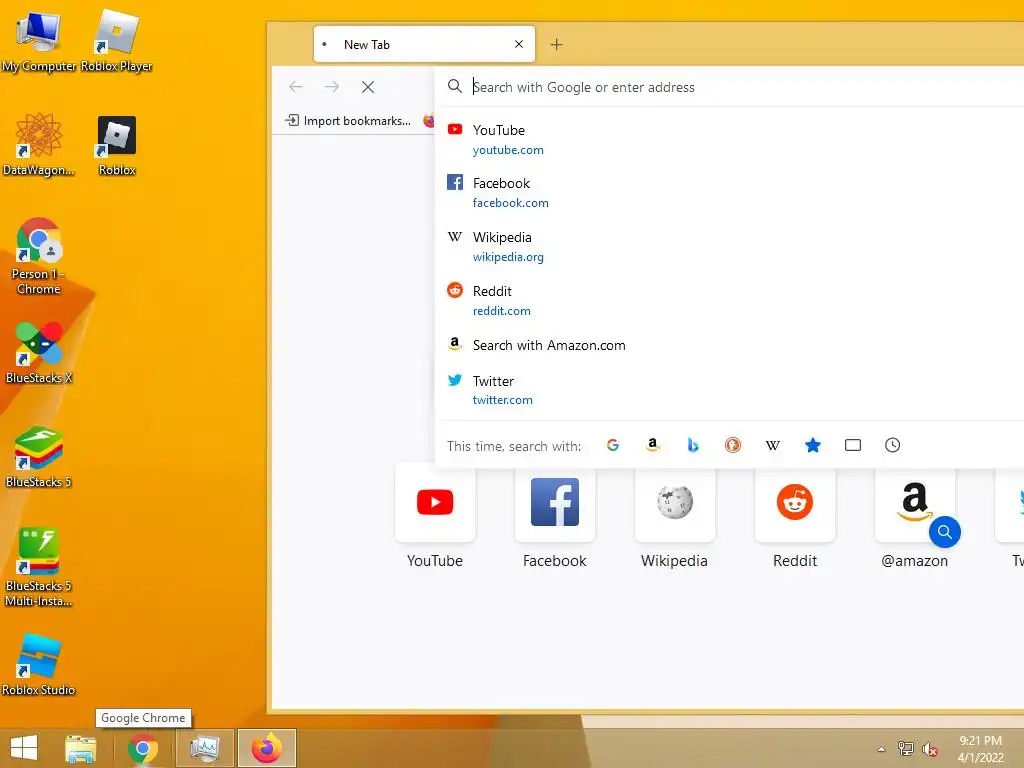Choose Twitter suggestion in dropdown
The height and width of the screenshot is (768, 1024).
pyautogui.click(x=729, y=390)
